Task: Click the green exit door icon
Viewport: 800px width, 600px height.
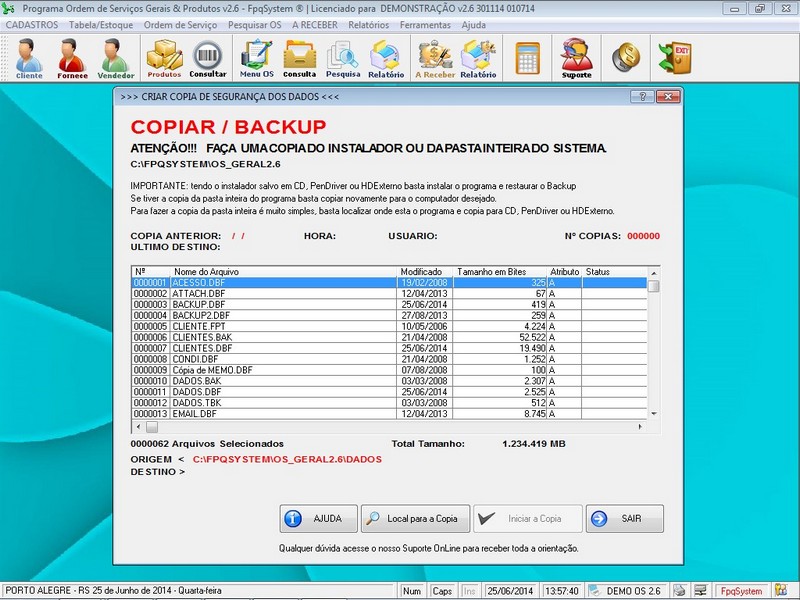Action: click(x=674, y=58)
